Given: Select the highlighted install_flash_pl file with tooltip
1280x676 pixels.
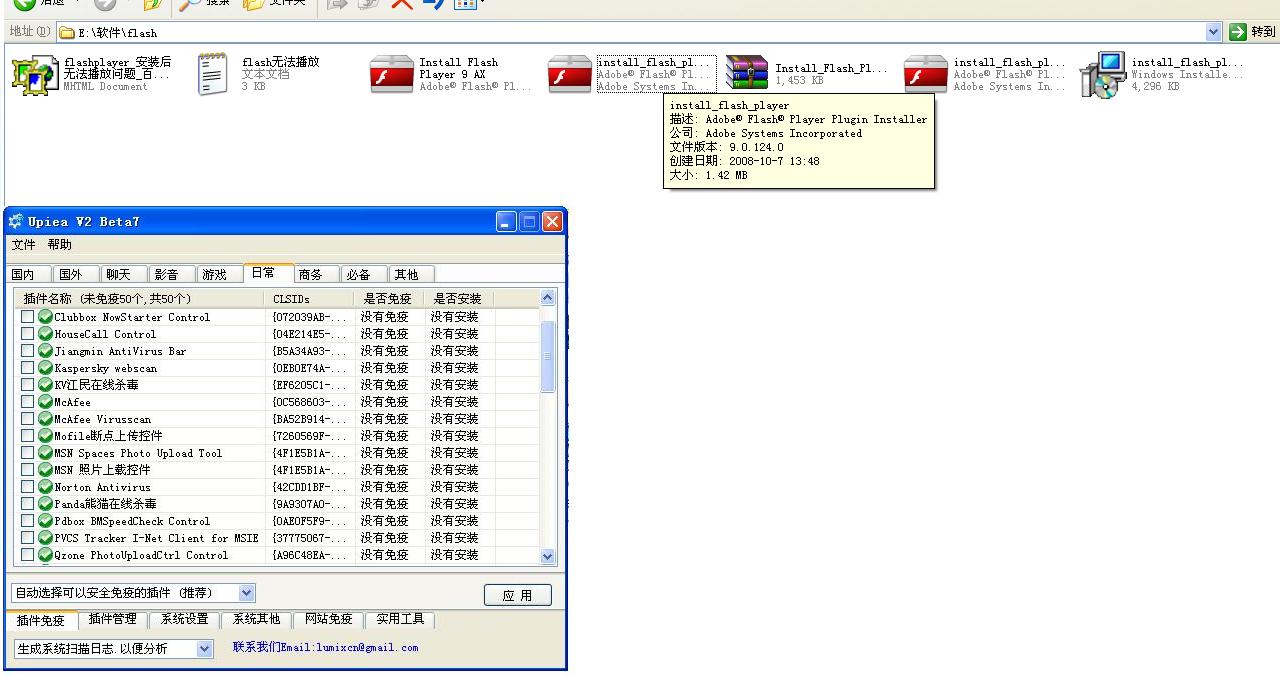Looking at the screenshot, I should pos(570,75).
